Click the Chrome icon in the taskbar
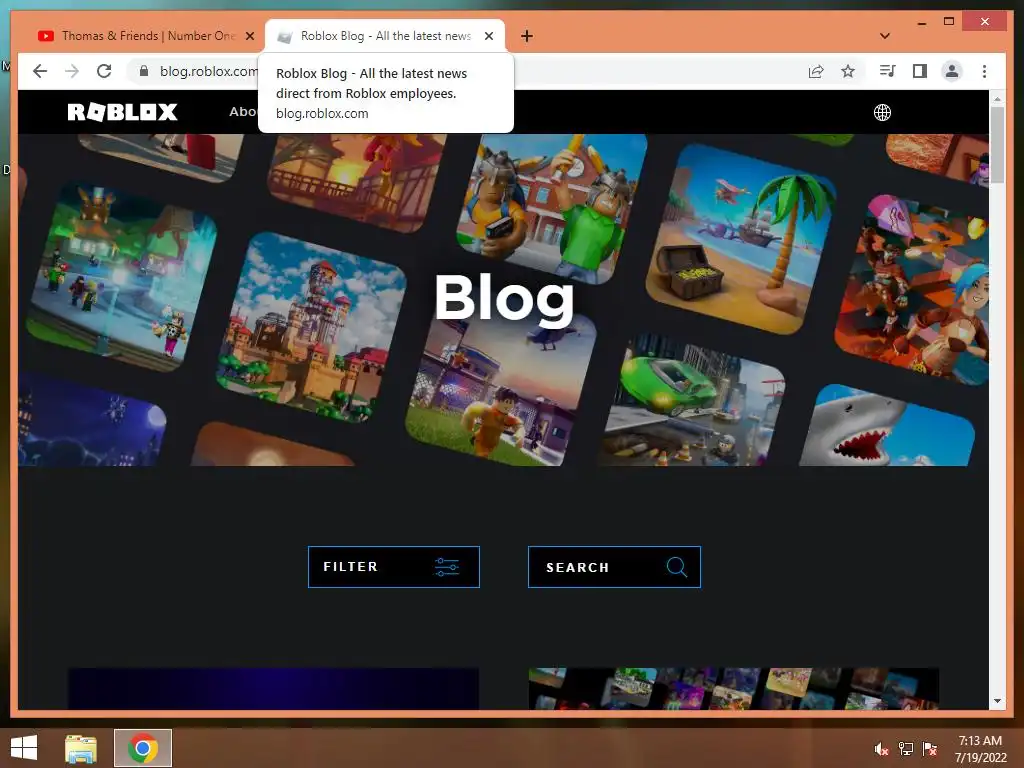 click(143, 748)
